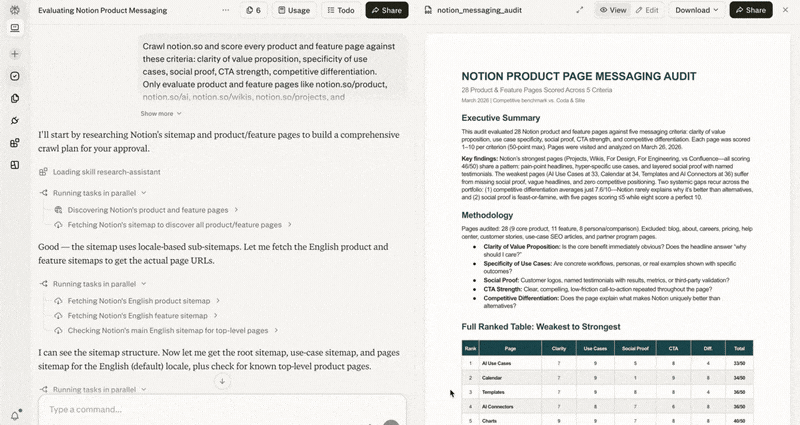Open the tasks checkmark sidebar icon
This screenshot has width=800, height=425.
click(x=15, y=76)
